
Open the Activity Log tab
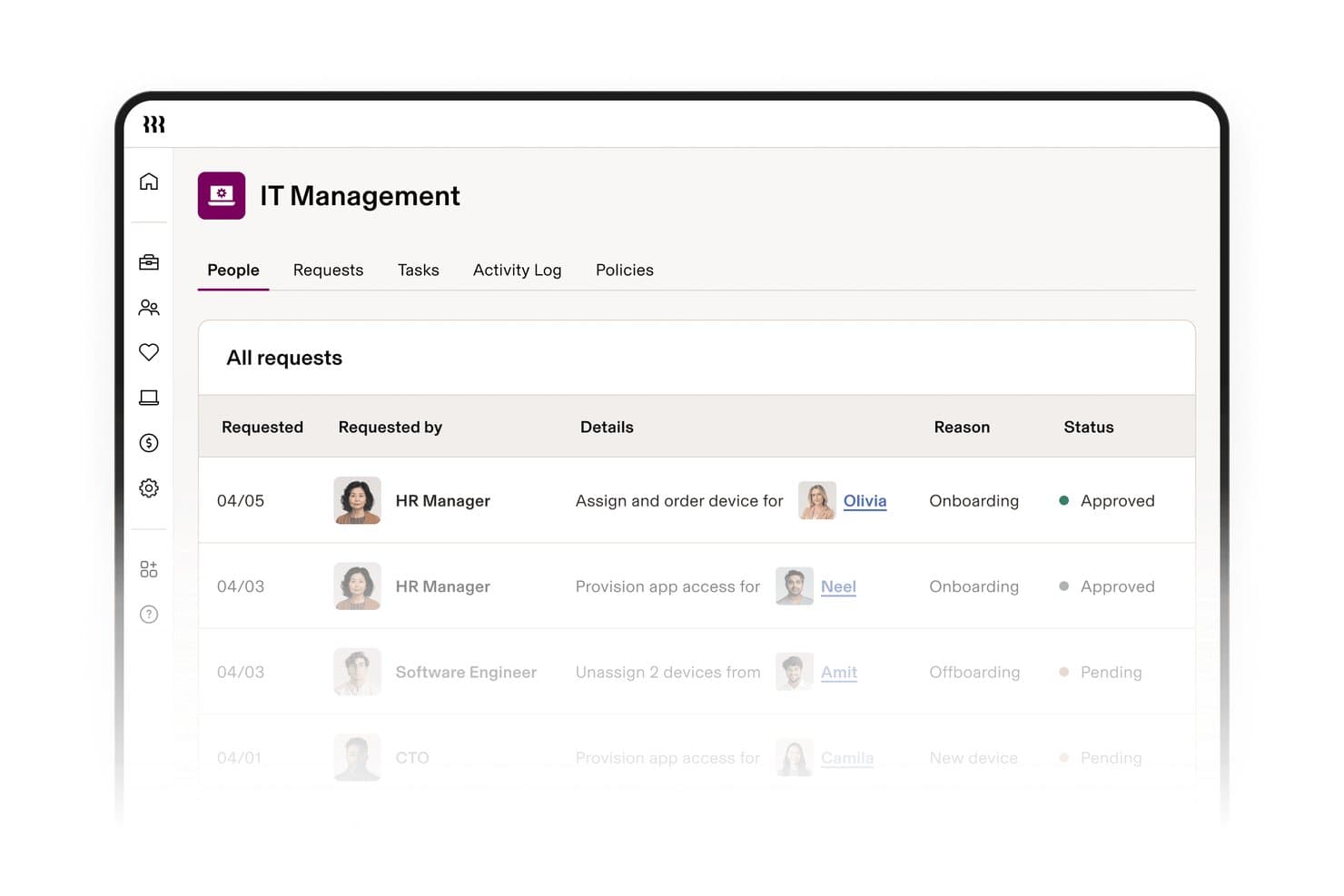click(517, 271)
